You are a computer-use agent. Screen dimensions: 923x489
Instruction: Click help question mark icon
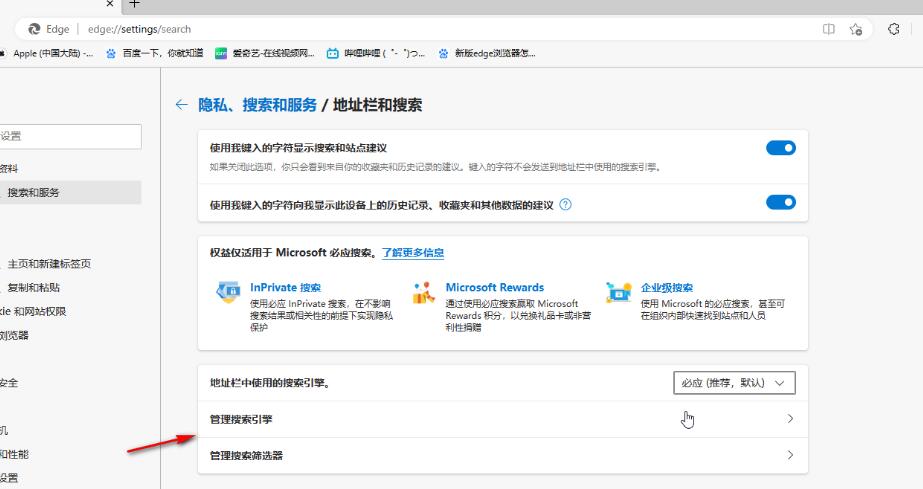tap(565, 205)
